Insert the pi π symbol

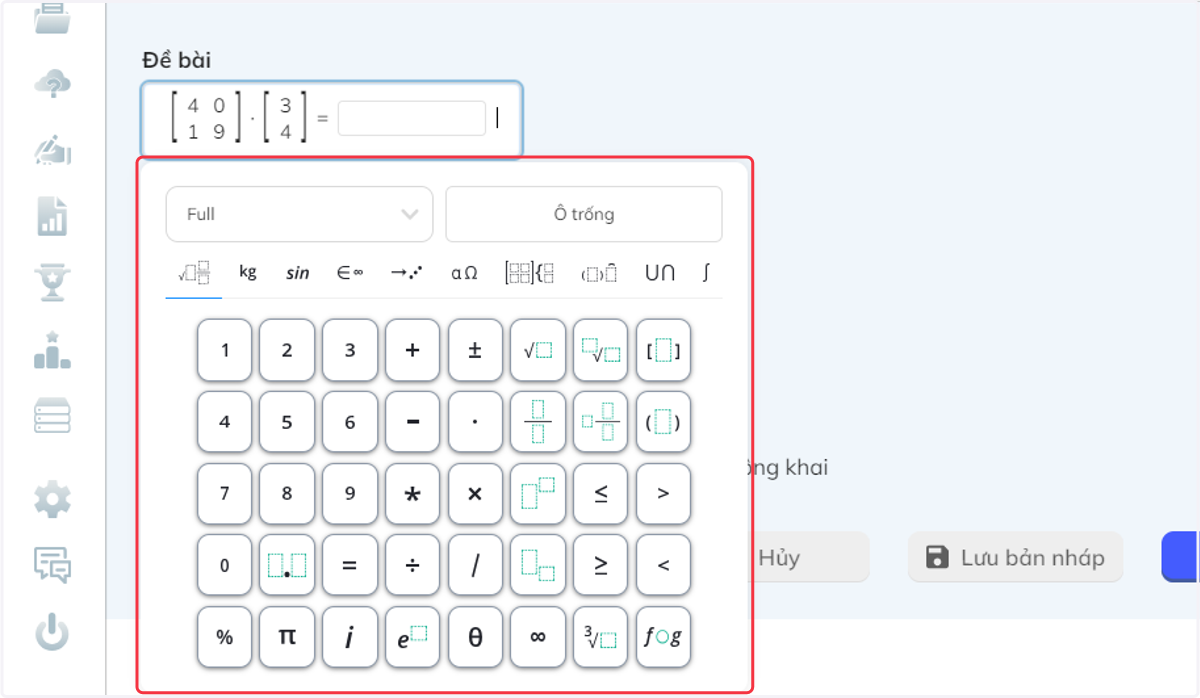click(287, 637)
